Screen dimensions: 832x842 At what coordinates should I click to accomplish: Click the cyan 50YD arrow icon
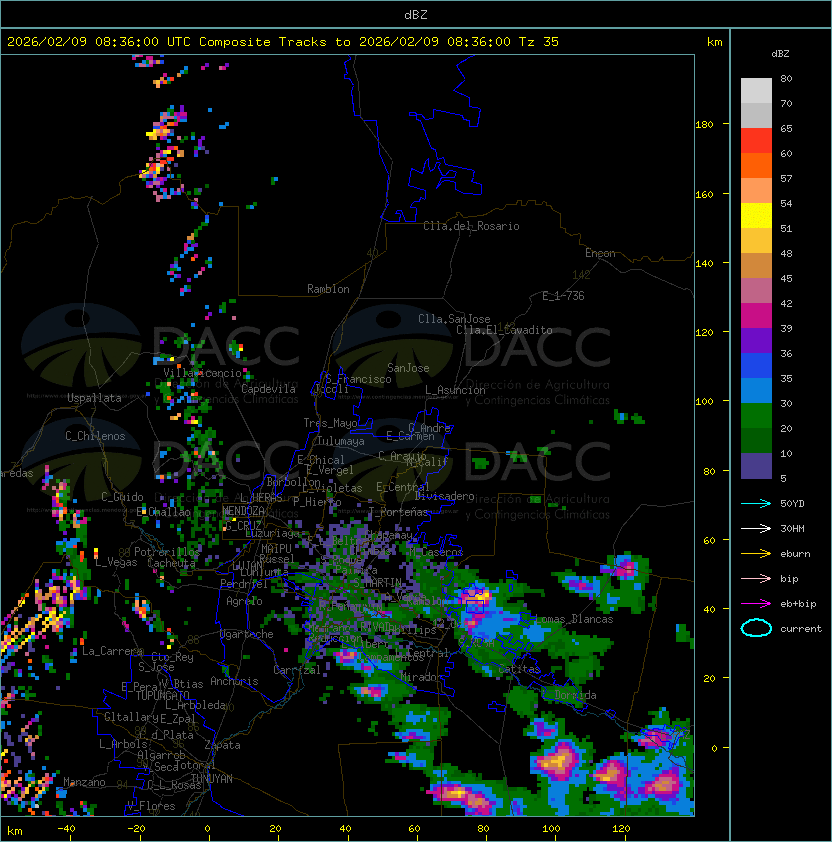pyautogui.click(x=756, y=502)
